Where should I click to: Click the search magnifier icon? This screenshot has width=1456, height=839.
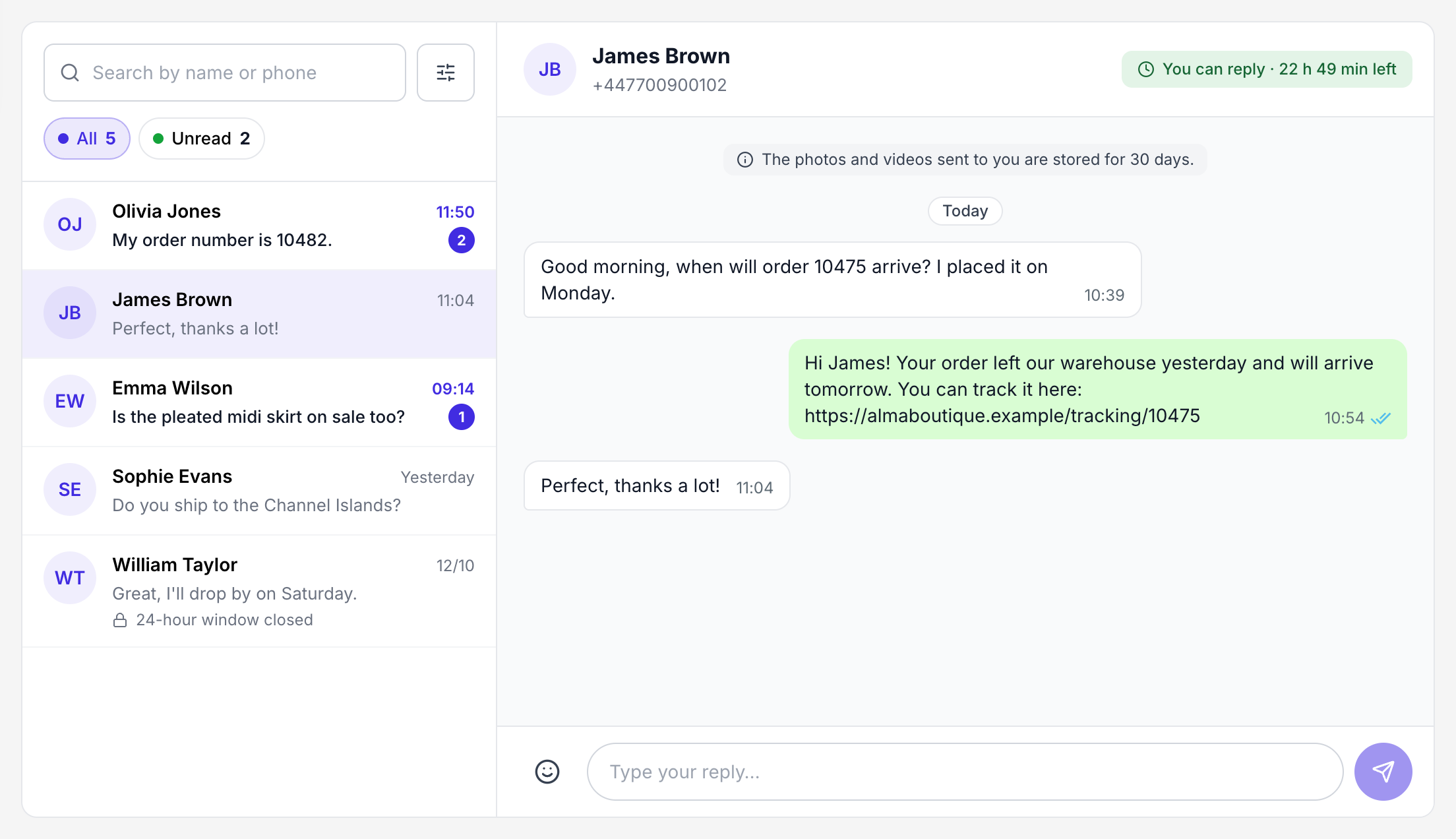click(x=70, y=73)
